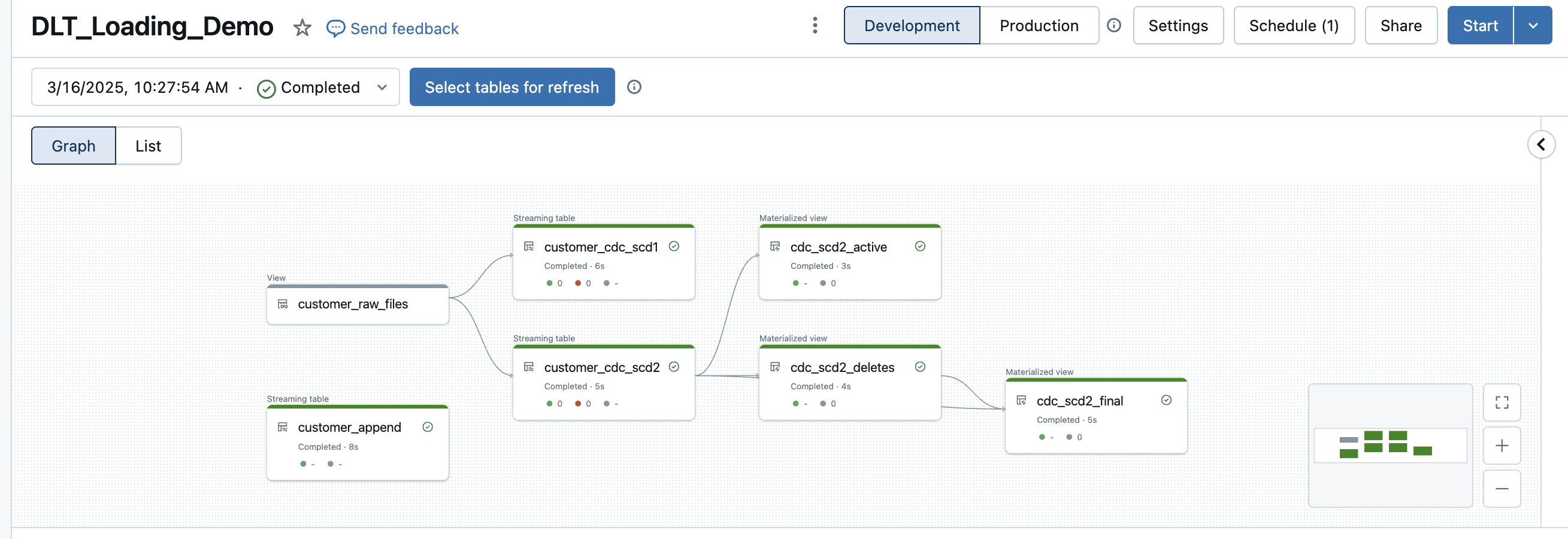
Task: Star the DLT_Loading_Demo pipeline as favorite
Action: [x=302, y=28]
